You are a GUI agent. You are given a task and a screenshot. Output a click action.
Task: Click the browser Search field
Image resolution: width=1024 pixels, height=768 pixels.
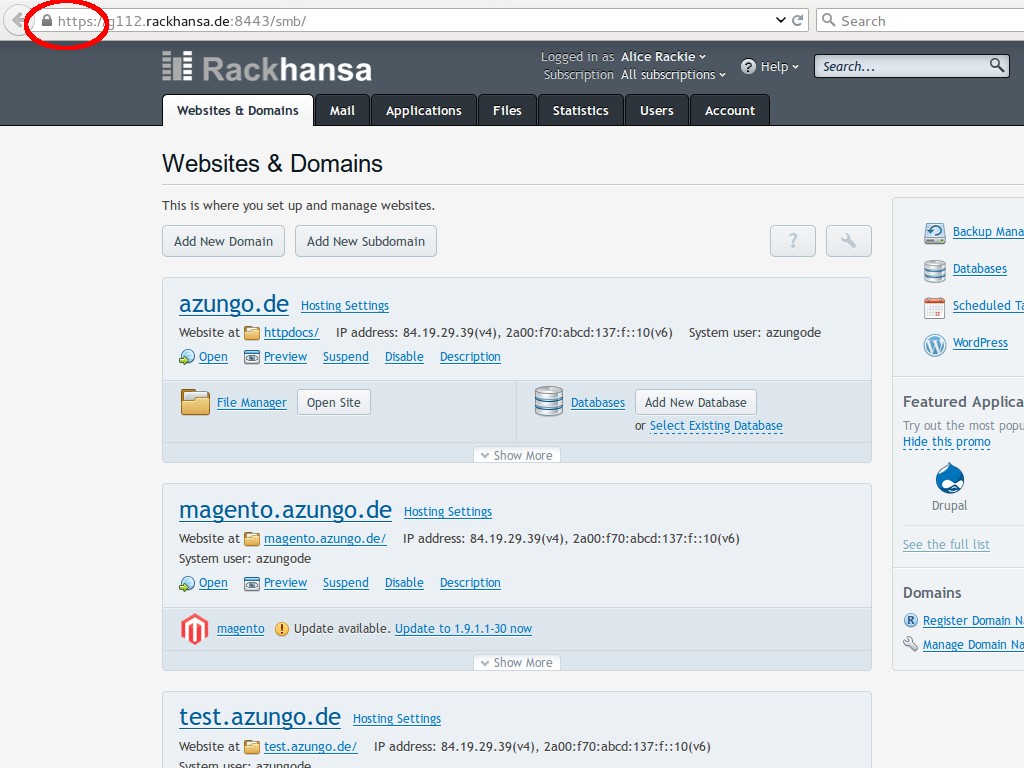pos(920,20)
